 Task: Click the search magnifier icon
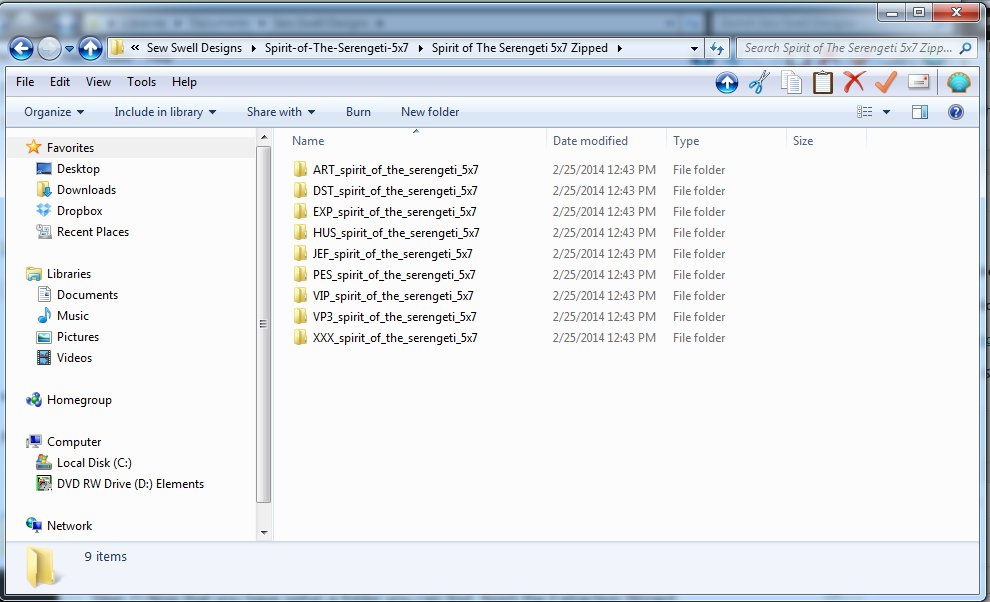(x=965, y=48)
